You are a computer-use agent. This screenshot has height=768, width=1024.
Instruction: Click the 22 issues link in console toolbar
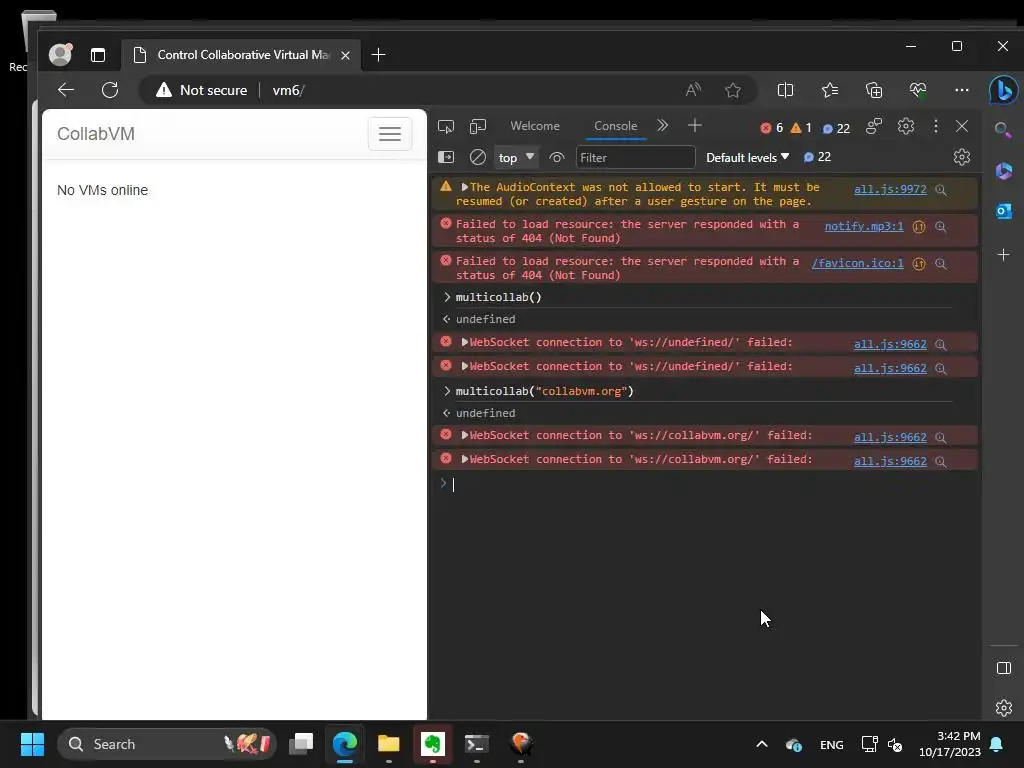(x=817, y=157)
